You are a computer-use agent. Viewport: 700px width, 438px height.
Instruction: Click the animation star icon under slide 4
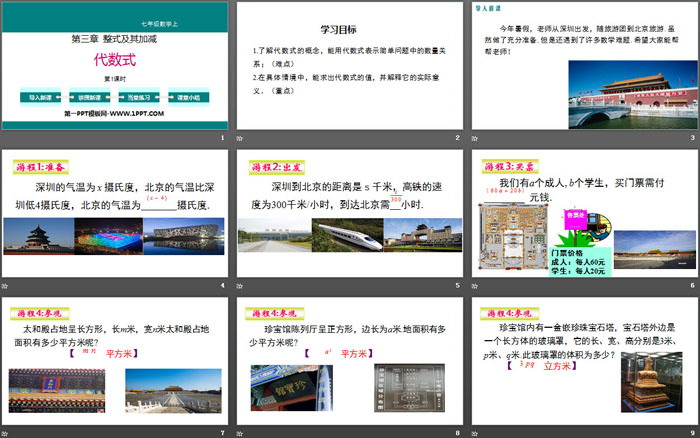(x=5, y=287)
